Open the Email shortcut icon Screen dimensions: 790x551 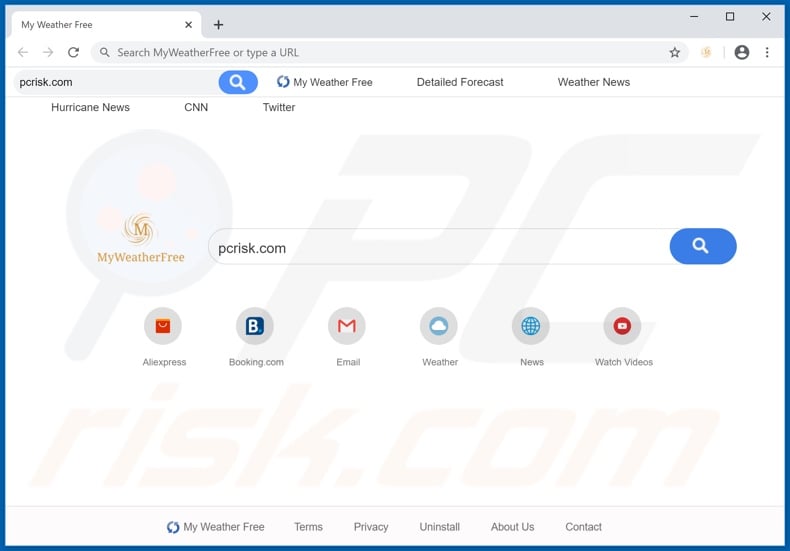[347, 326]
